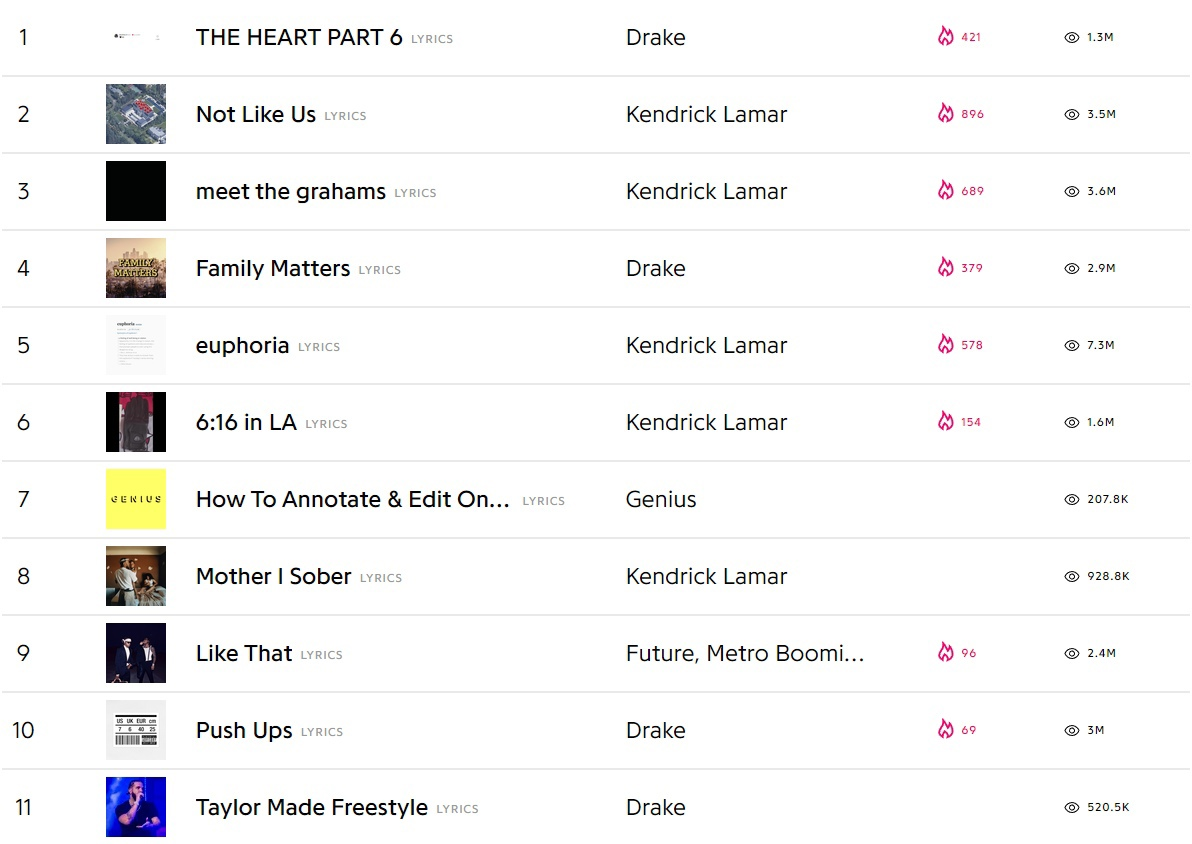Click the flame icon on 6:16 in LA row

click(x=945, y=422)
